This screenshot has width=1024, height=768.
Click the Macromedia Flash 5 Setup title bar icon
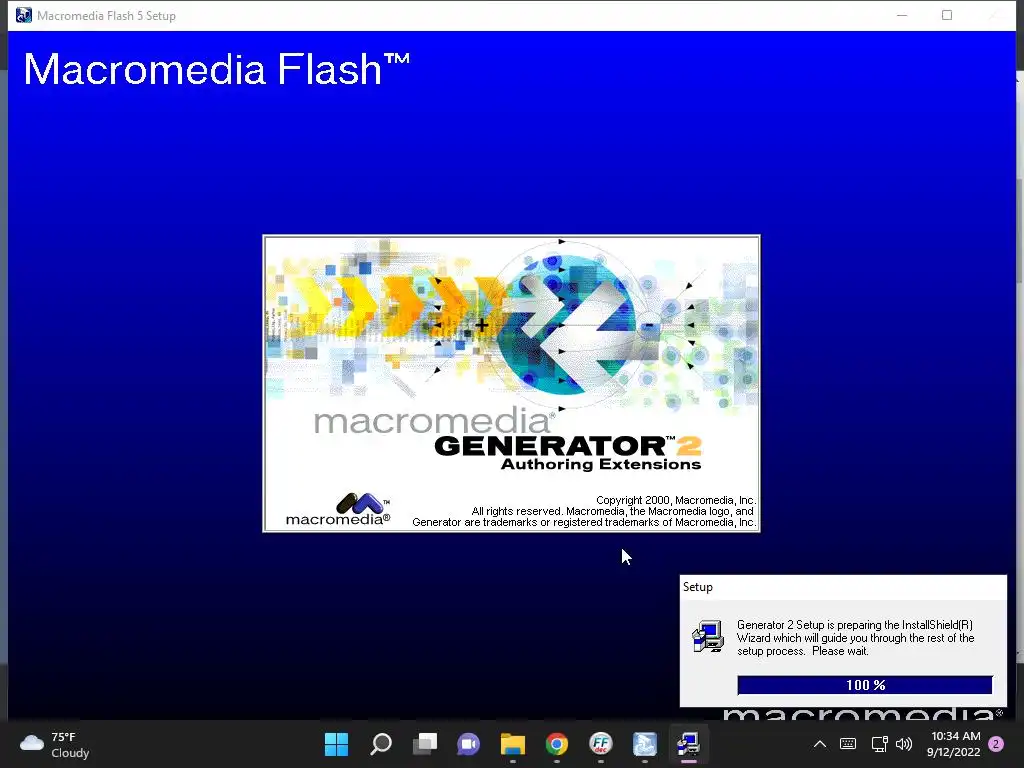tap(24, 16)
